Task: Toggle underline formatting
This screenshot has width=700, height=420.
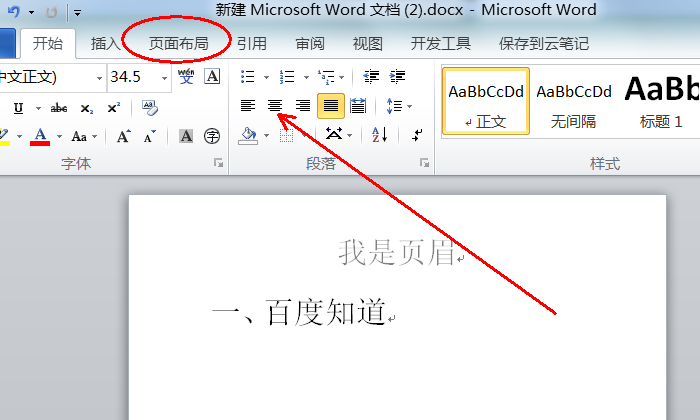Action: 18,108
